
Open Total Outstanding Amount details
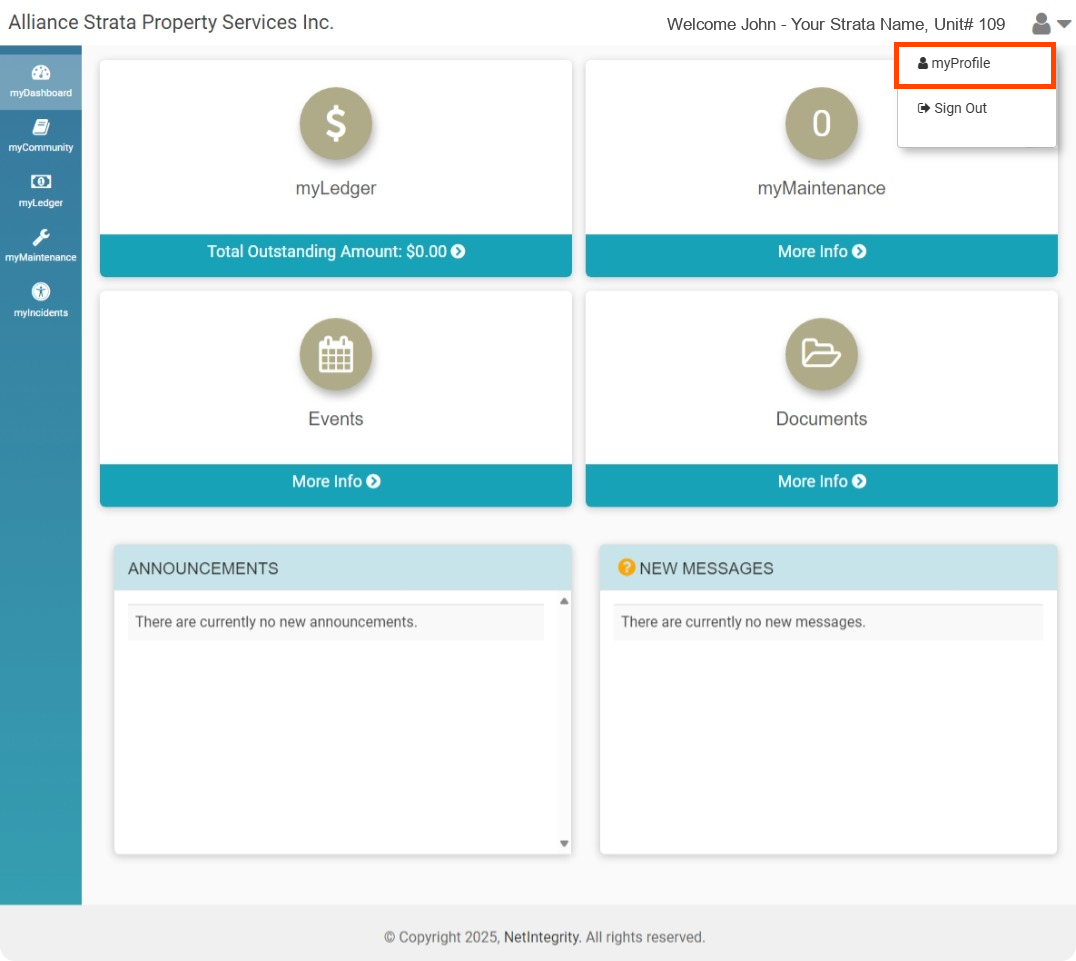336,252
